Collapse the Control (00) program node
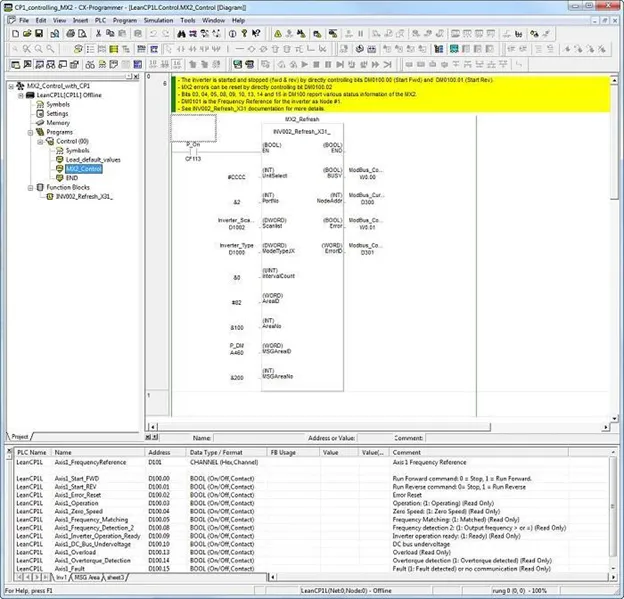This screenshot has width=624, height=599. click(41, 141)
